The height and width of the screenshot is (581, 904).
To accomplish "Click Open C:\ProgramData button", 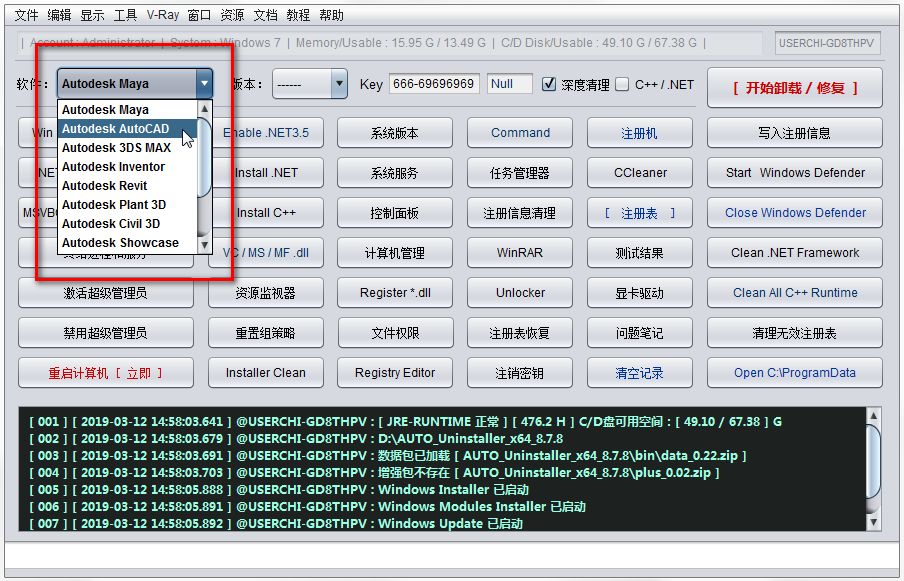I will [x=794, y=373].
